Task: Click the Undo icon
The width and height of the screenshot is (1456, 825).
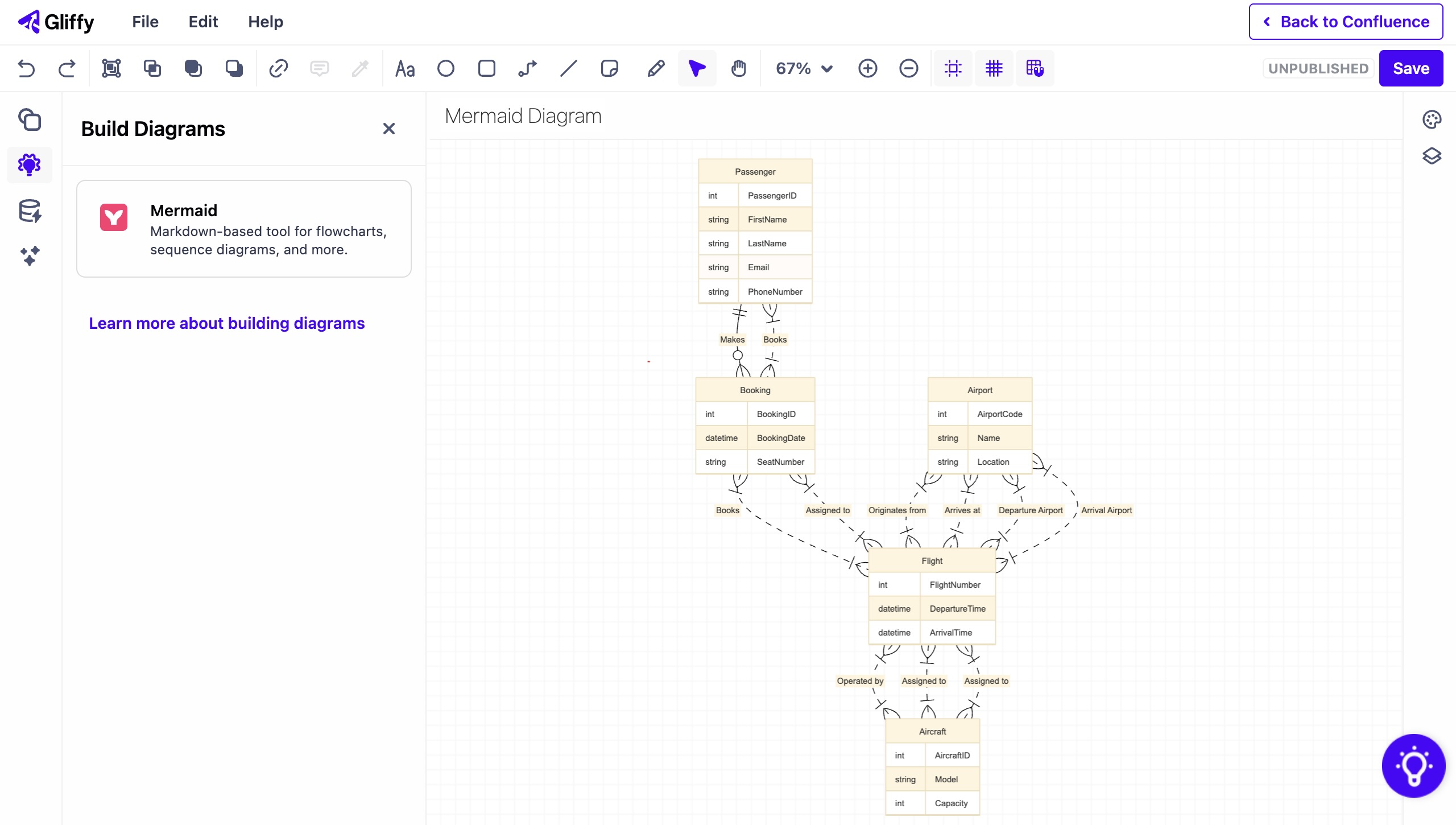Action: (x=27, y=68)
